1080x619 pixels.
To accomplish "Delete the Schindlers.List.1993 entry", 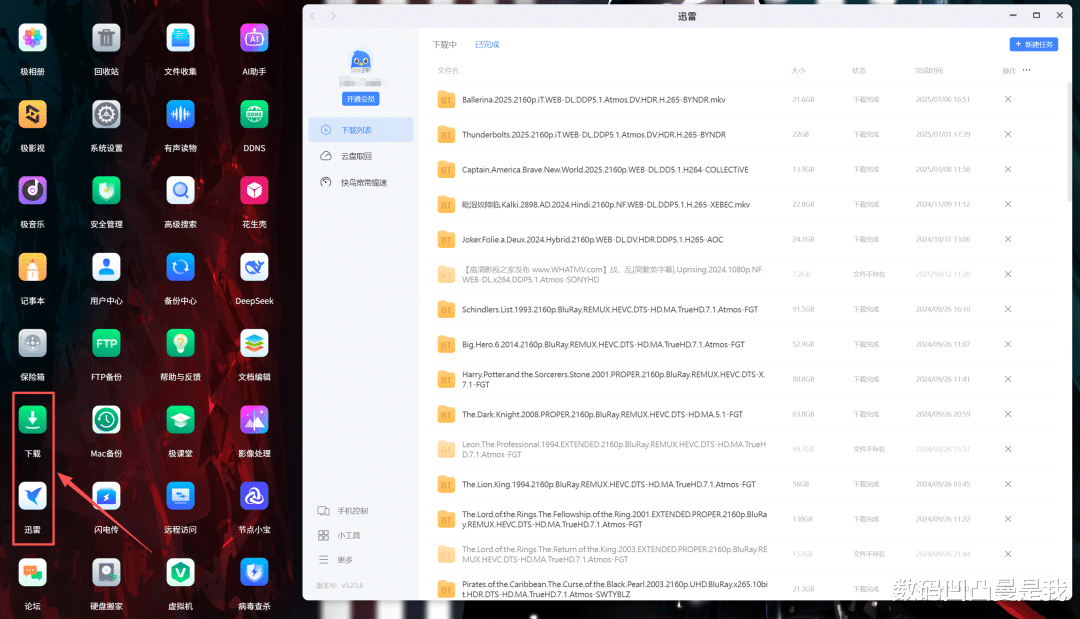I will [1008, 309].
